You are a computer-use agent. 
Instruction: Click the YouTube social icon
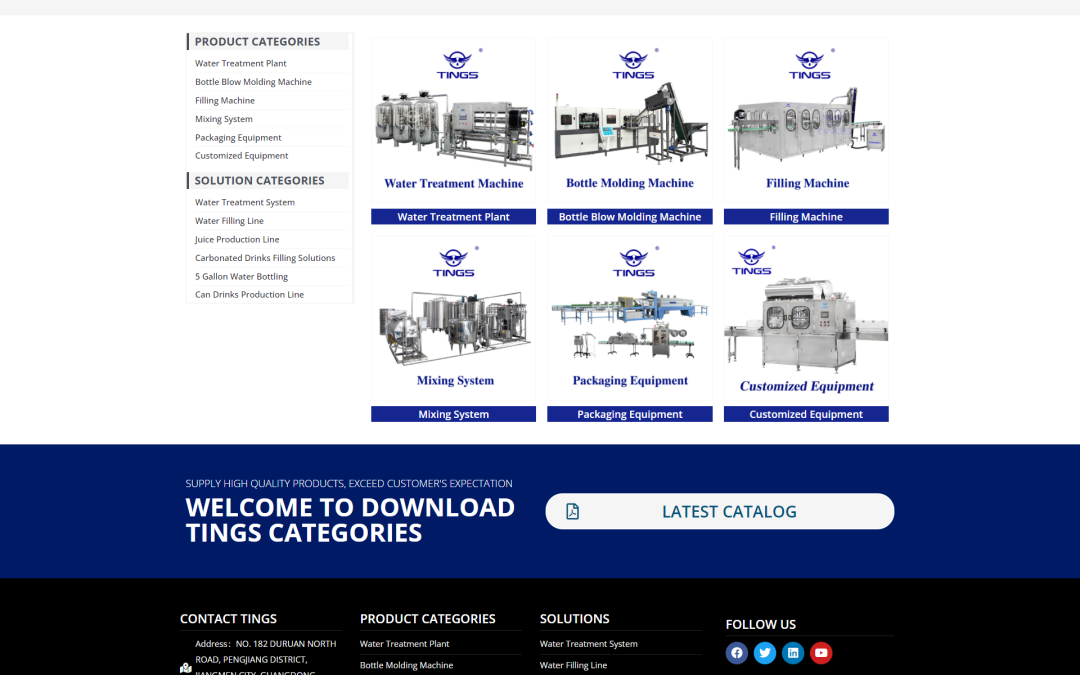click(x=821, y=653)
